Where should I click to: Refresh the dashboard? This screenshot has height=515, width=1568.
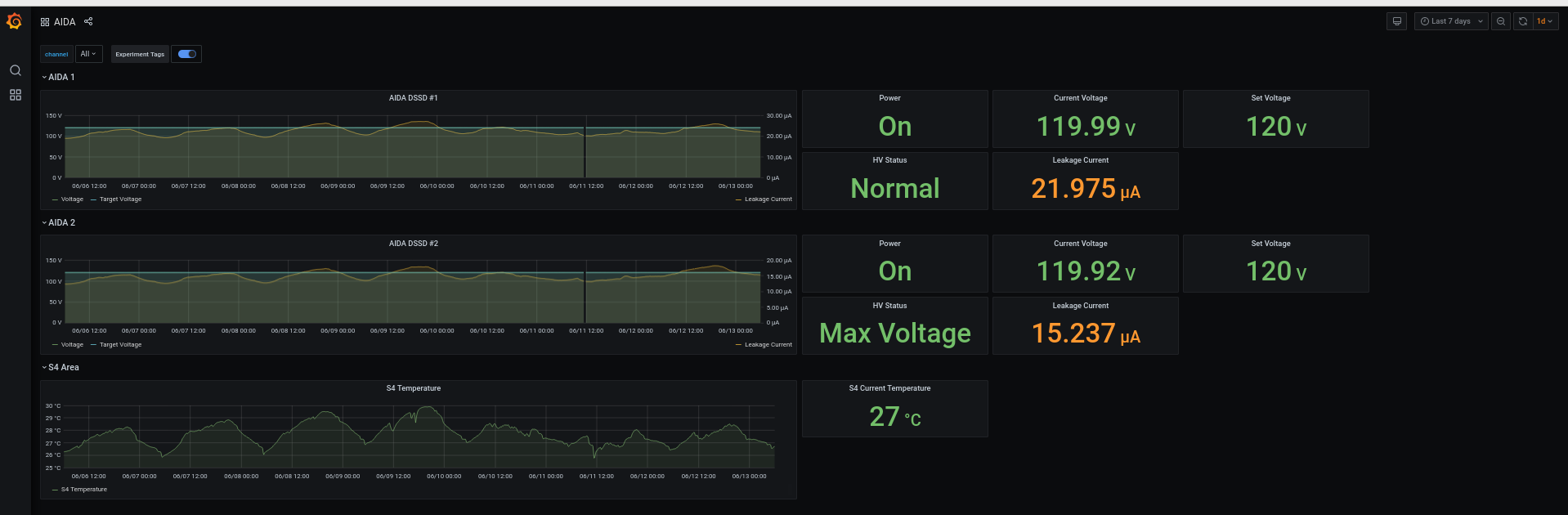(1523, 21)
